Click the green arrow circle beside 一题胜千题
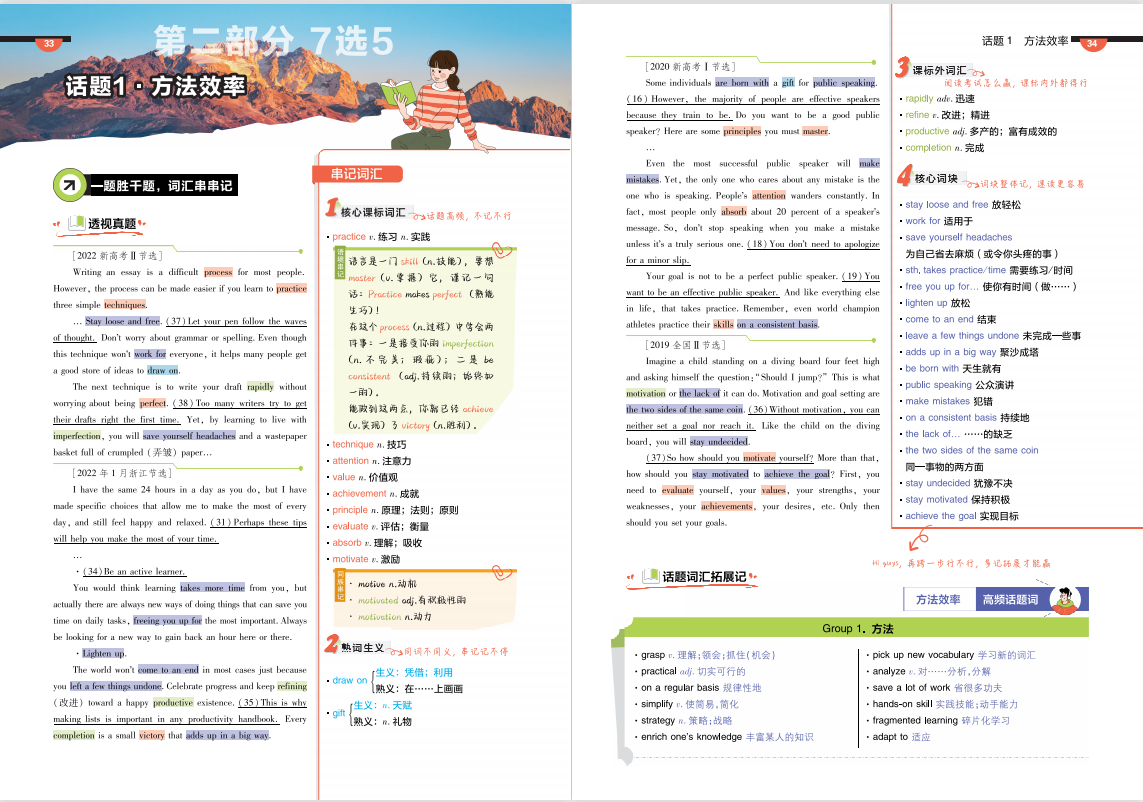 pos(69,185)
